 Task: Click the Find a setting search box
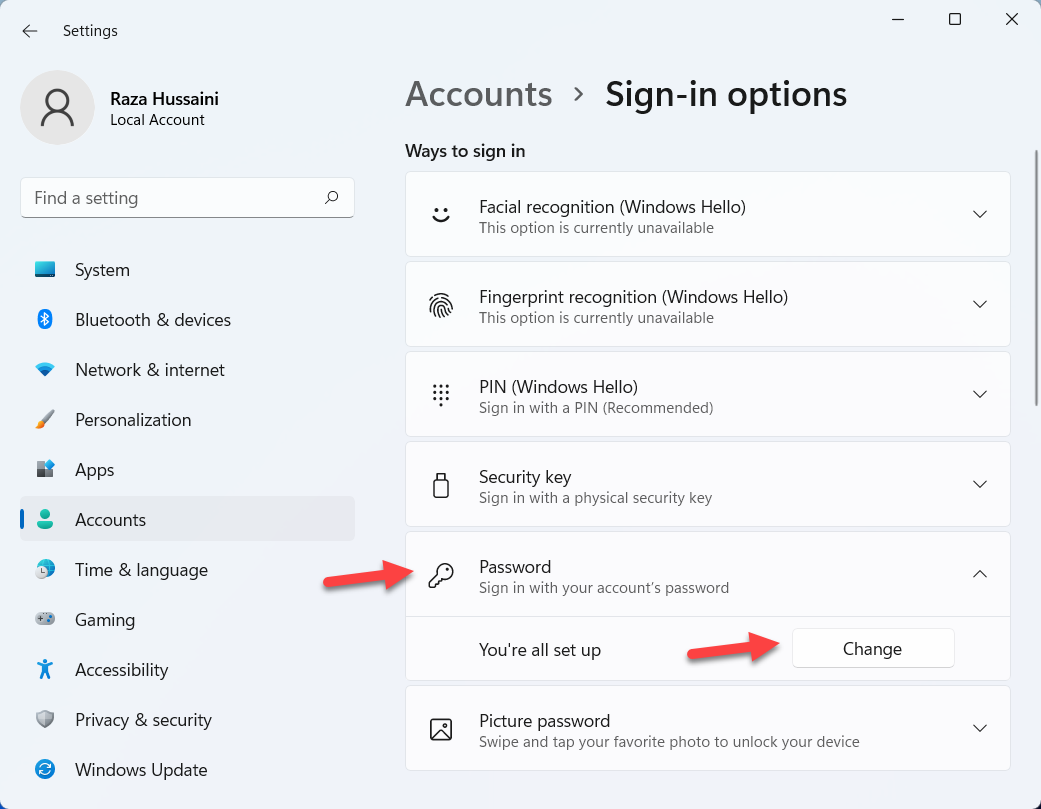click(x=170, y=198)
